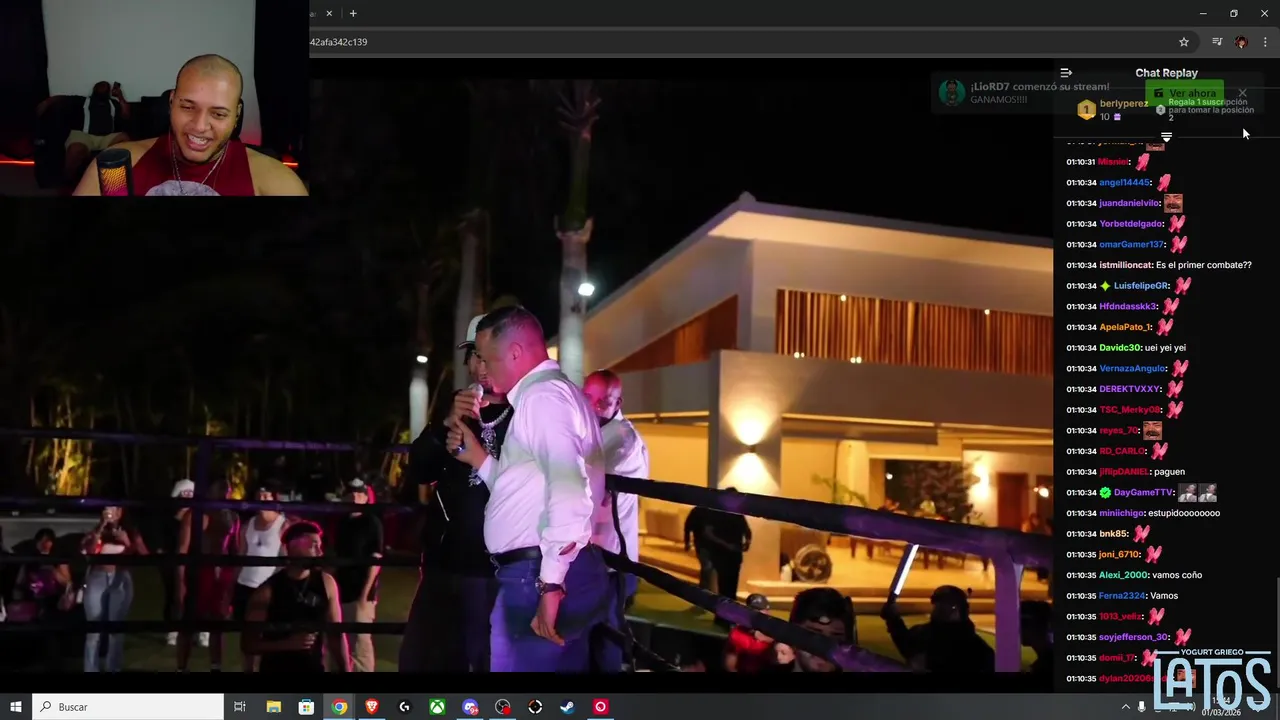Click the Buscar taskbar search box

pos(128,707)
